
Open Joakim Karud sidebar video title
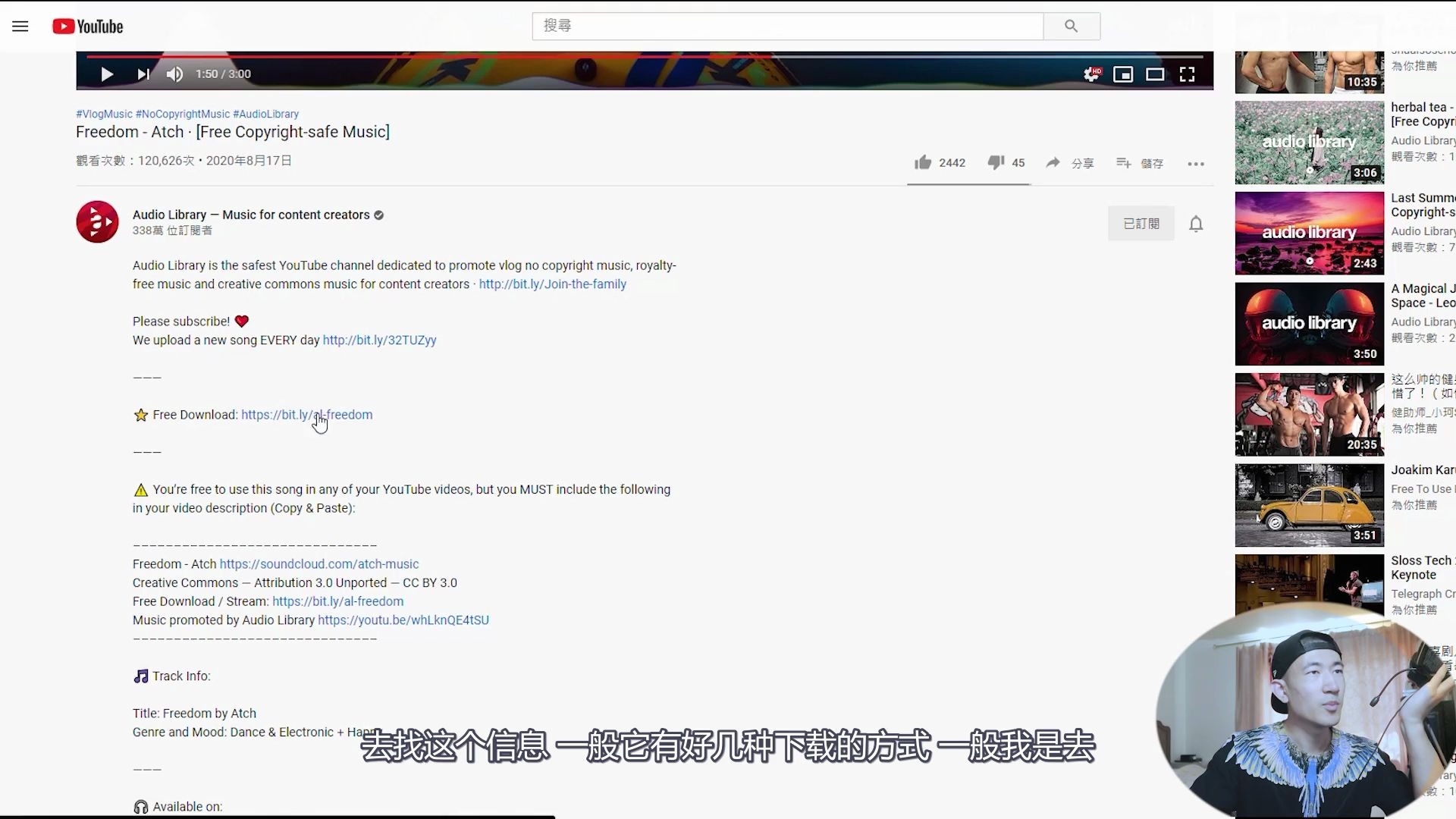coord(1423,470)
